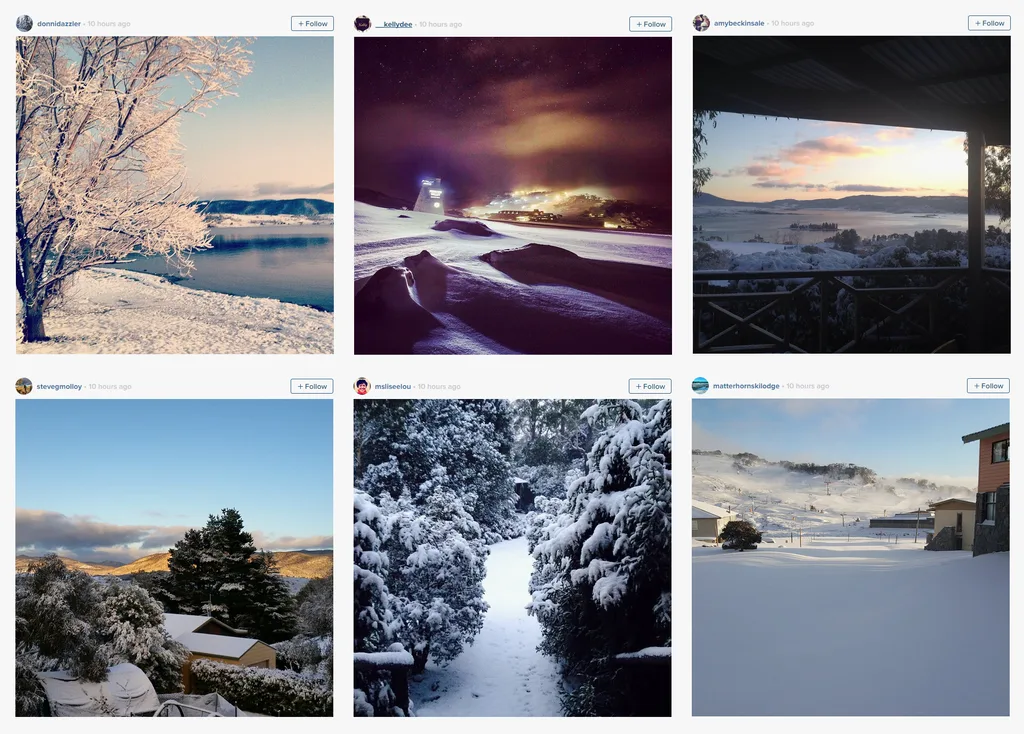Follow donnidazzler
The image size is (1024, 734).
click(x=312, y=24)
